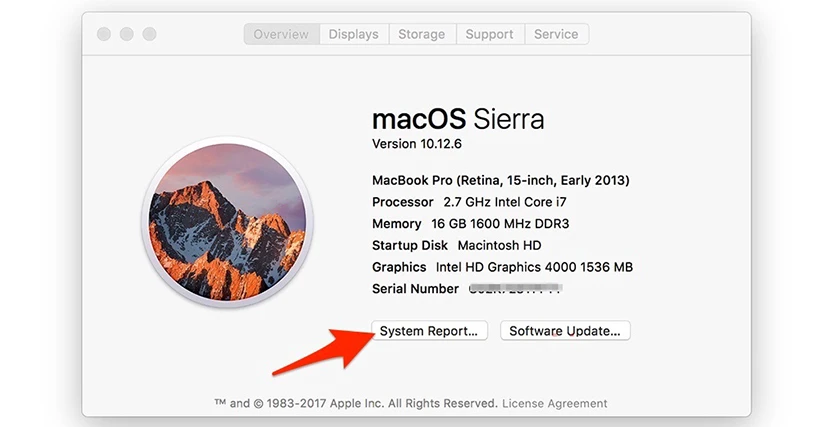Click the Startup Disk Macintosh HD line
Screen dimensions: 840x427
pos(456,246)
